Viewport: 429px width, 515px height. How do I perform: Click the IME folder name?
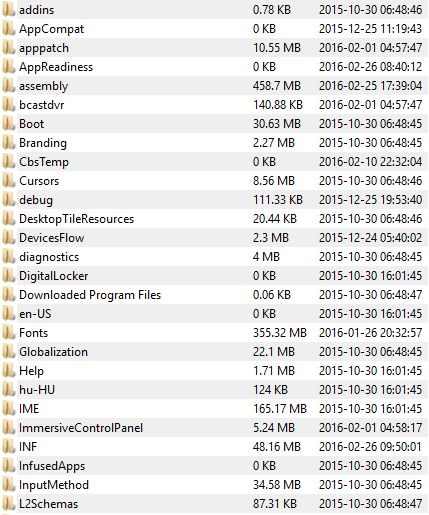click(x=29, y=409)
